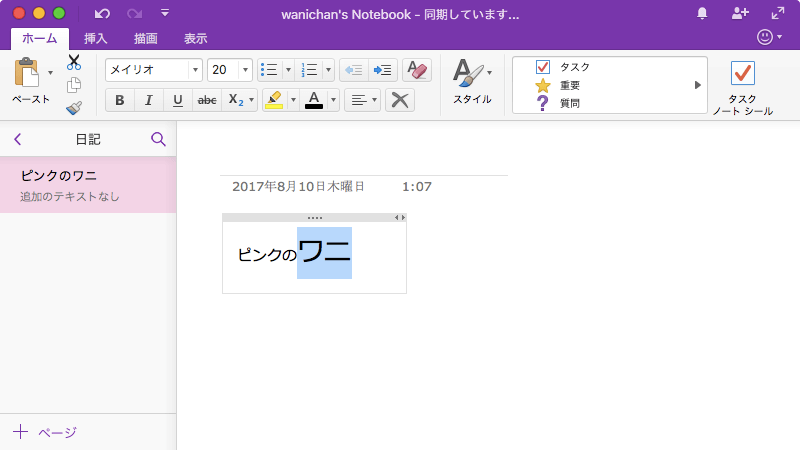Apply subscript formatting X2
The image size is (800, 450).
coord(236,100)
